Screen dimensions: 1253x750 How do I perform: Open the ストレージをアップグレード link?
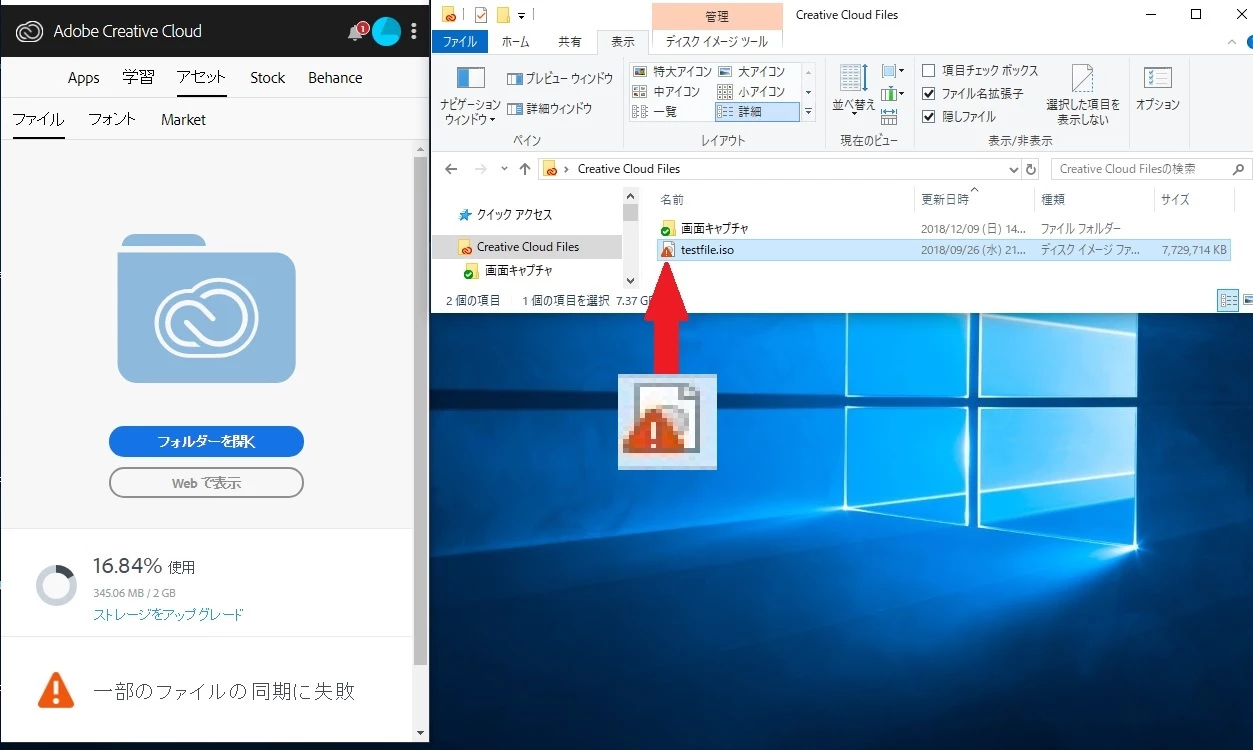pyautogui.click(x=168, y=614)
